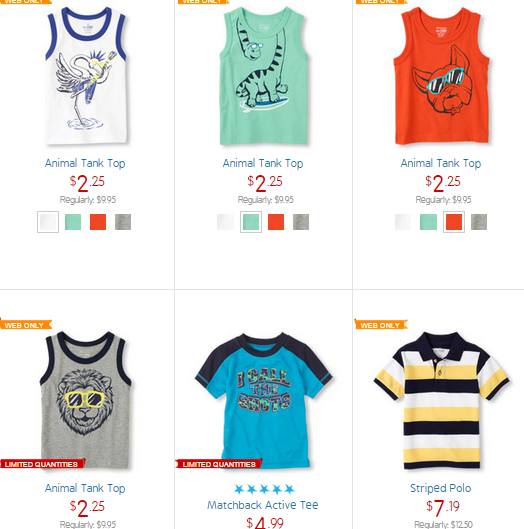Click the WEB ONLY badge above striped polo
524x529 pixels.
381,325
